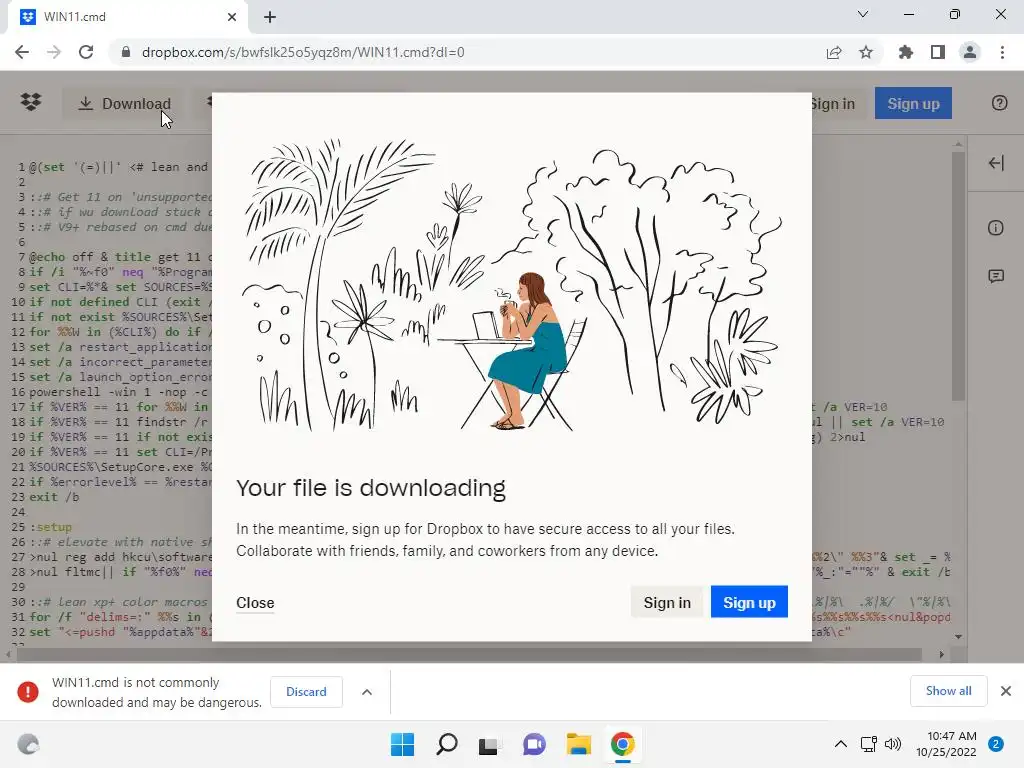Click the scroll down arrow of preview

[958, 636]
